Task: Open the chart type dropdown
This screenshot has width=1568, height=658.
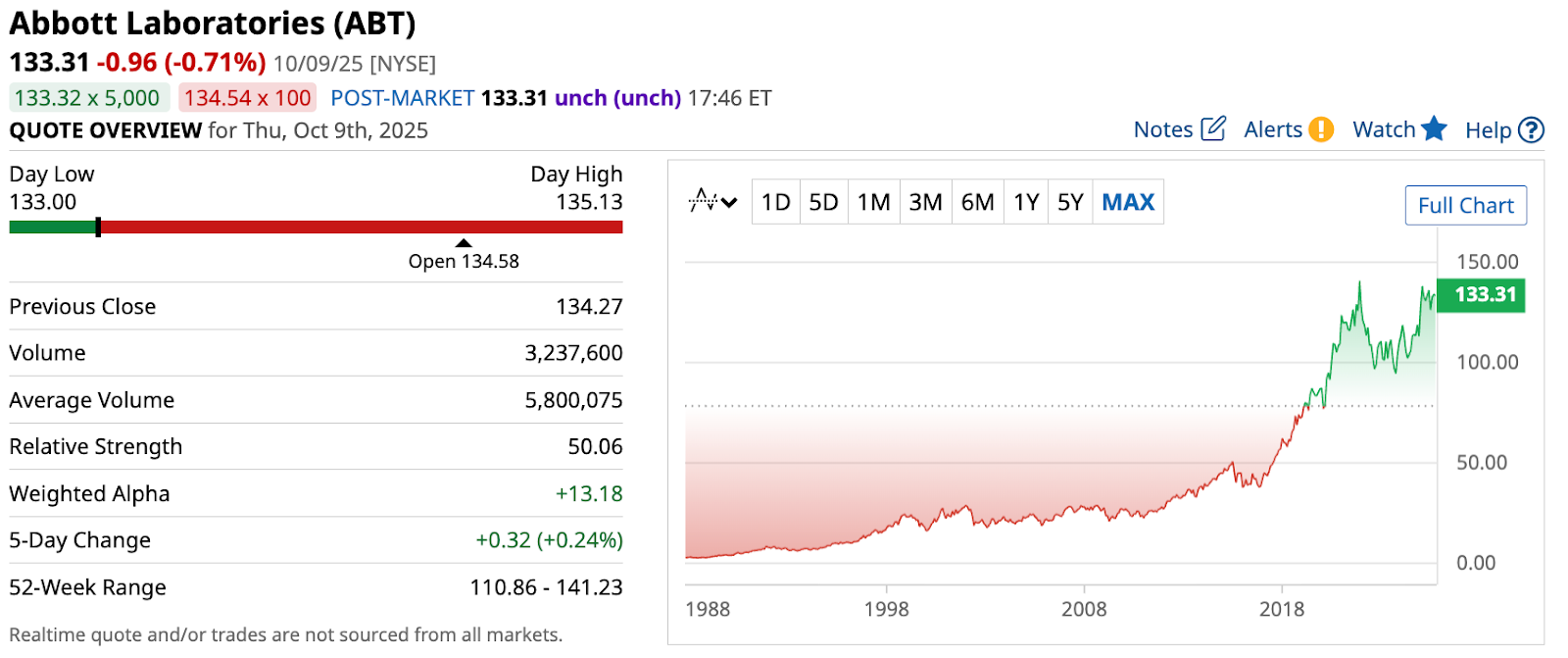Action: point(712,202)
